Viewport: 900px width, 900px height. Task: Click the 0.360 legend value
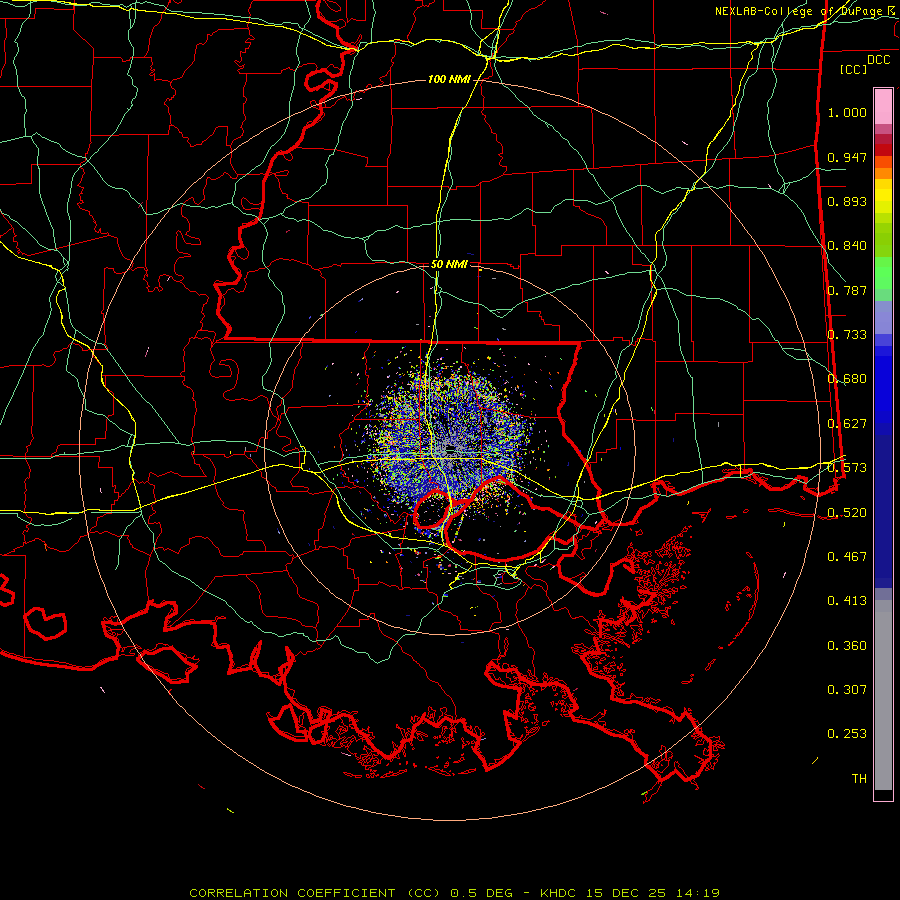tap(847, 646)
